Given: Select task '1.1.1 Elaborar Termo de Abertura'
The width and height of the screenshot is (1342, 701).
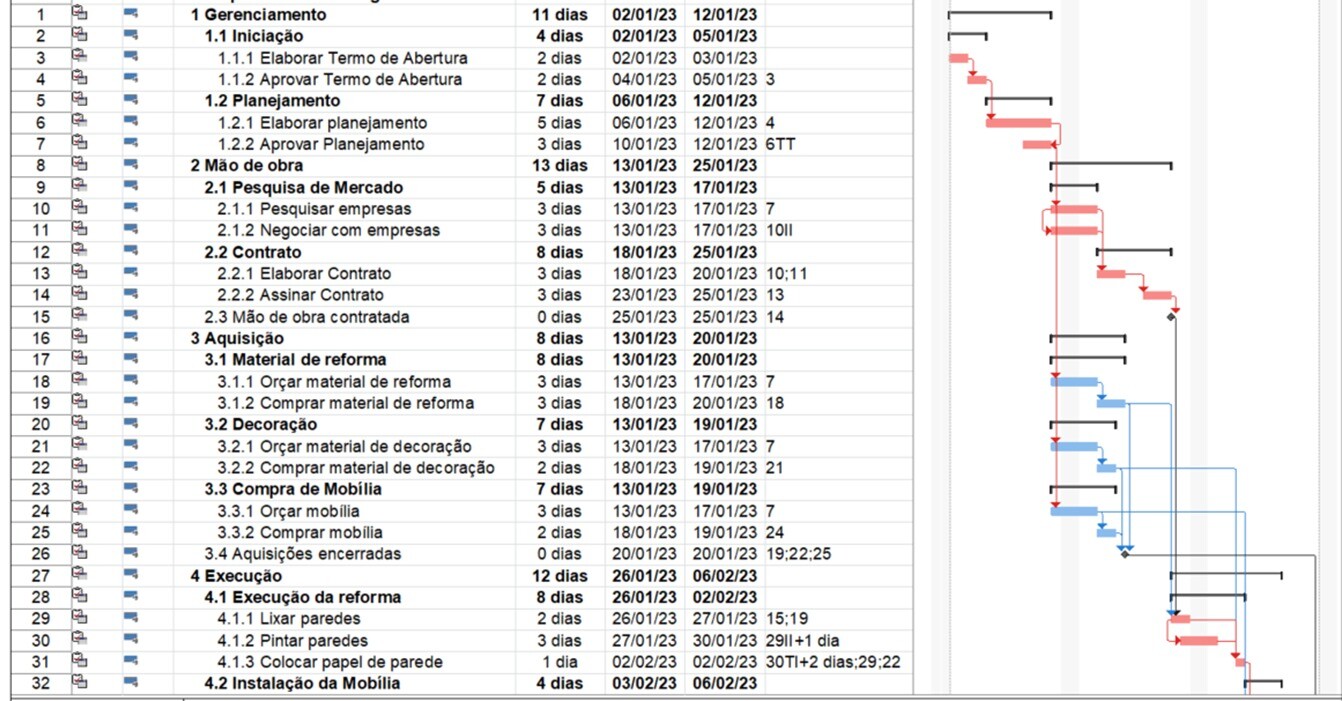Looking at the screenshot, I should point(343,58).
